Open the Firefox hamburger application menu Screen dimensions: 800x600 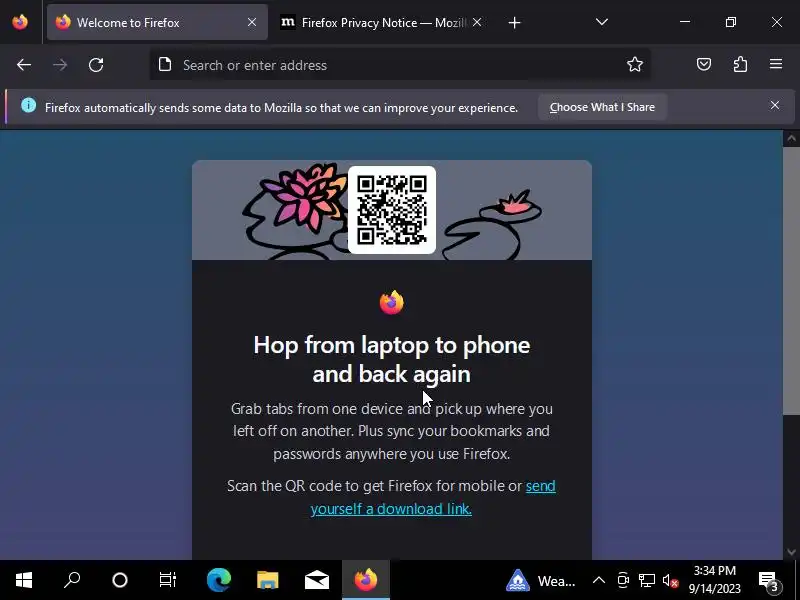(776, 64)
